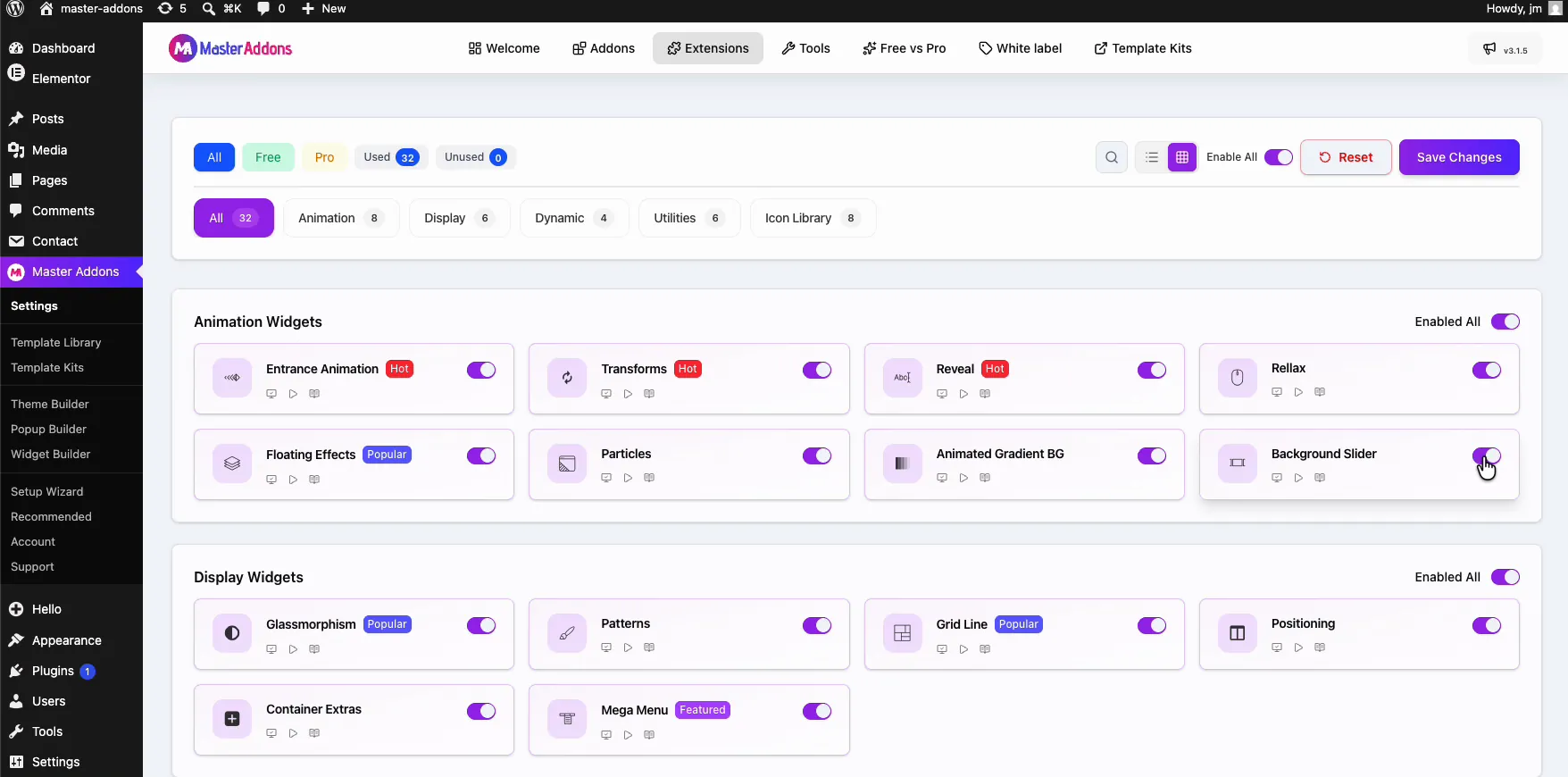The width and height of the screenshot is (1568, 777).
Task: Click the Particles widget icon tile
Action: (x=567, y=464)
